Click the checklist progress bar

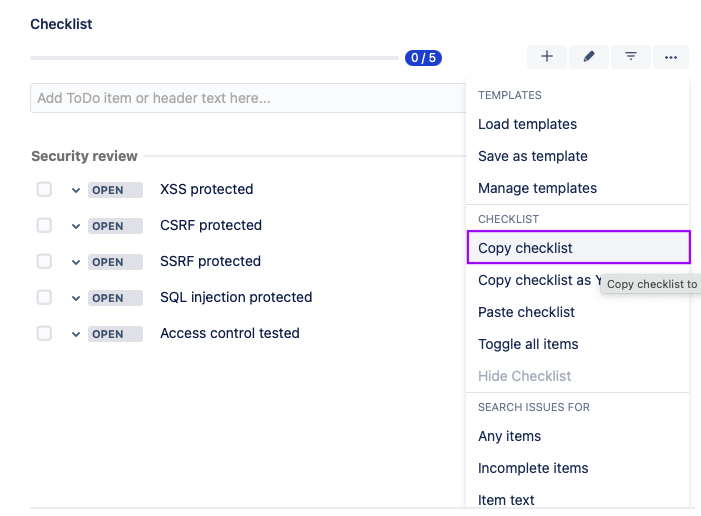215,58
